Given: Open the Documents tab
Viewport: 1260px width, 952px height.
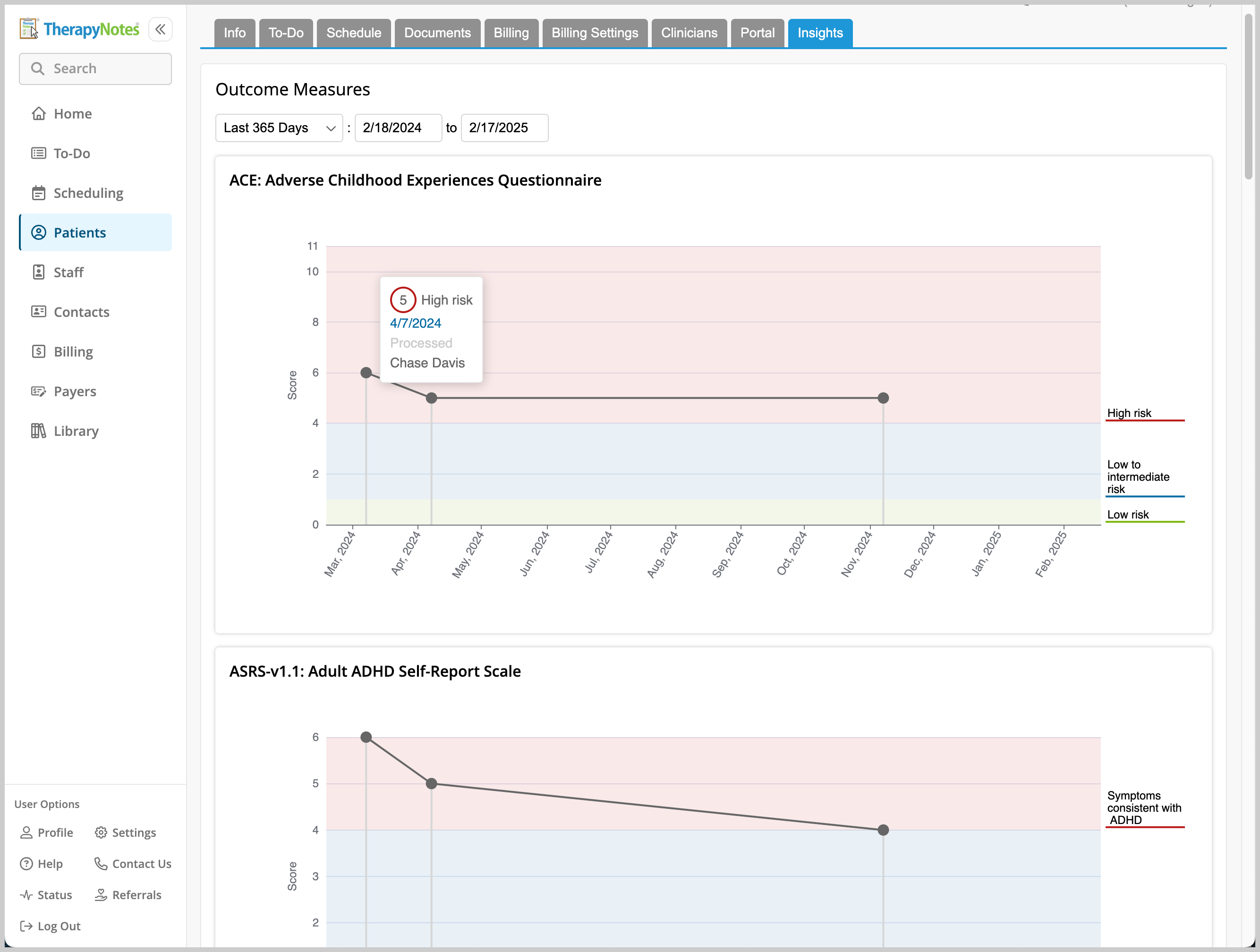Looking at the screenshot, I should 437,33.
